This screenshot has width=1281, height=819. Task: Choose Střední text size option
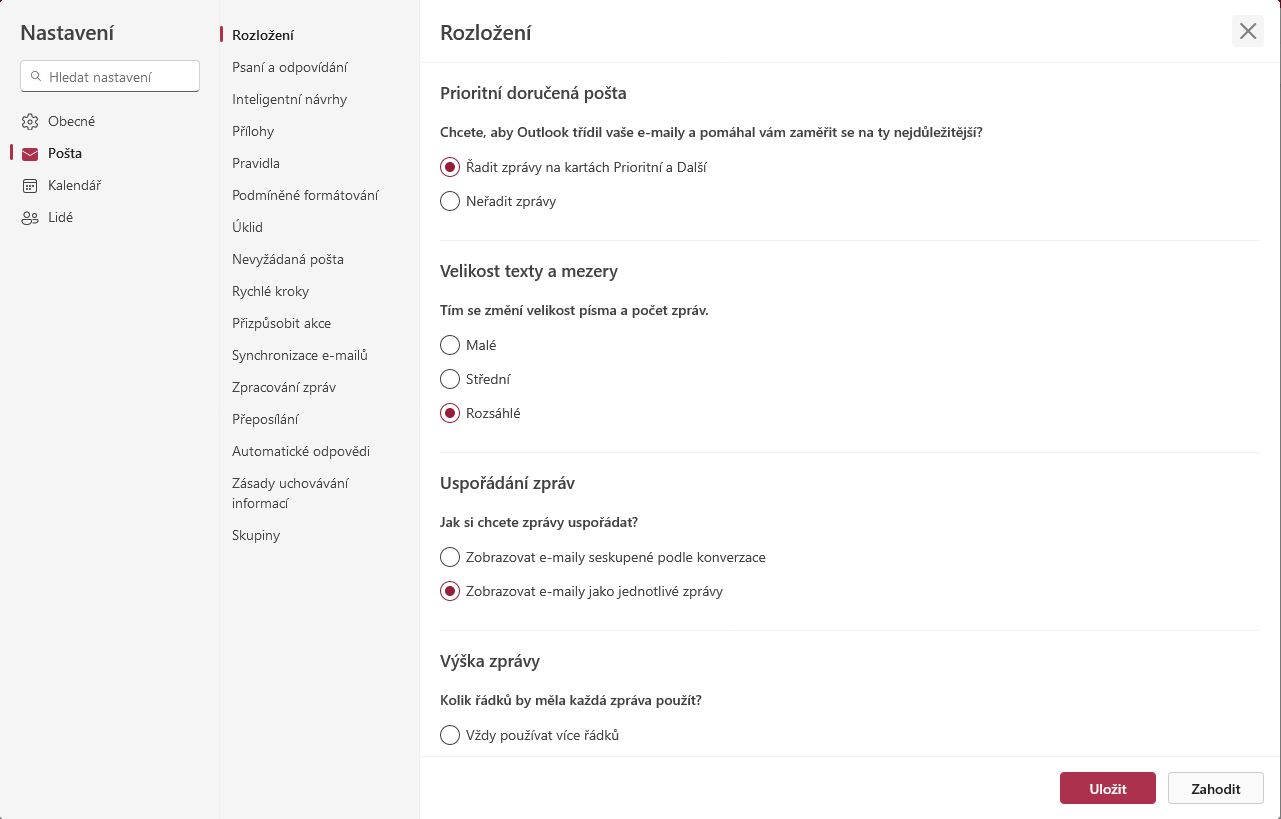point(450,380)
